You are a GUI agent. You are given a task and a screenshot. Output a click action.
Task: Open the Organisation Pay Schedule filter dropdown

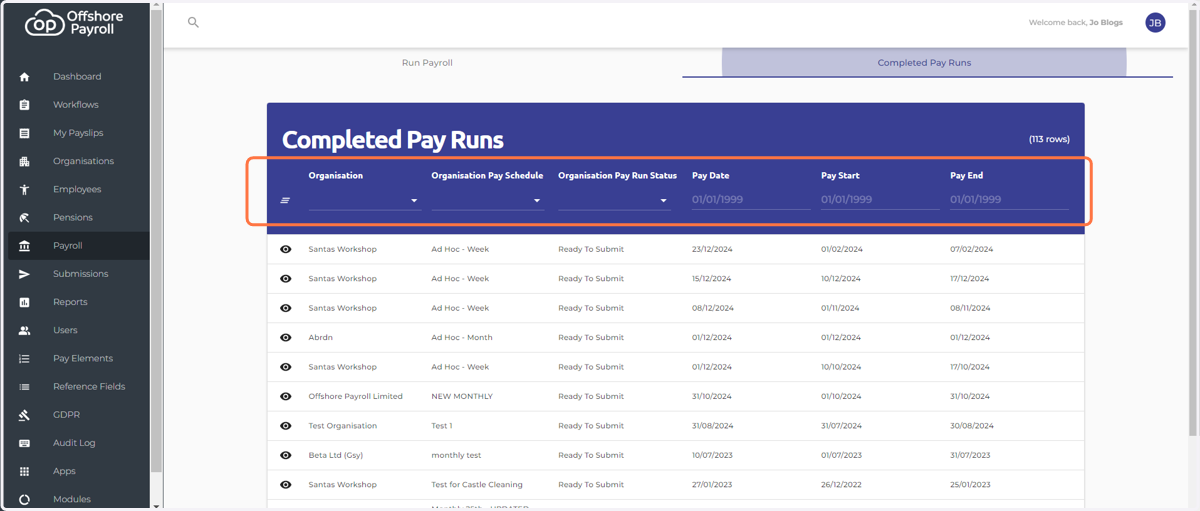tap(487, 200)
